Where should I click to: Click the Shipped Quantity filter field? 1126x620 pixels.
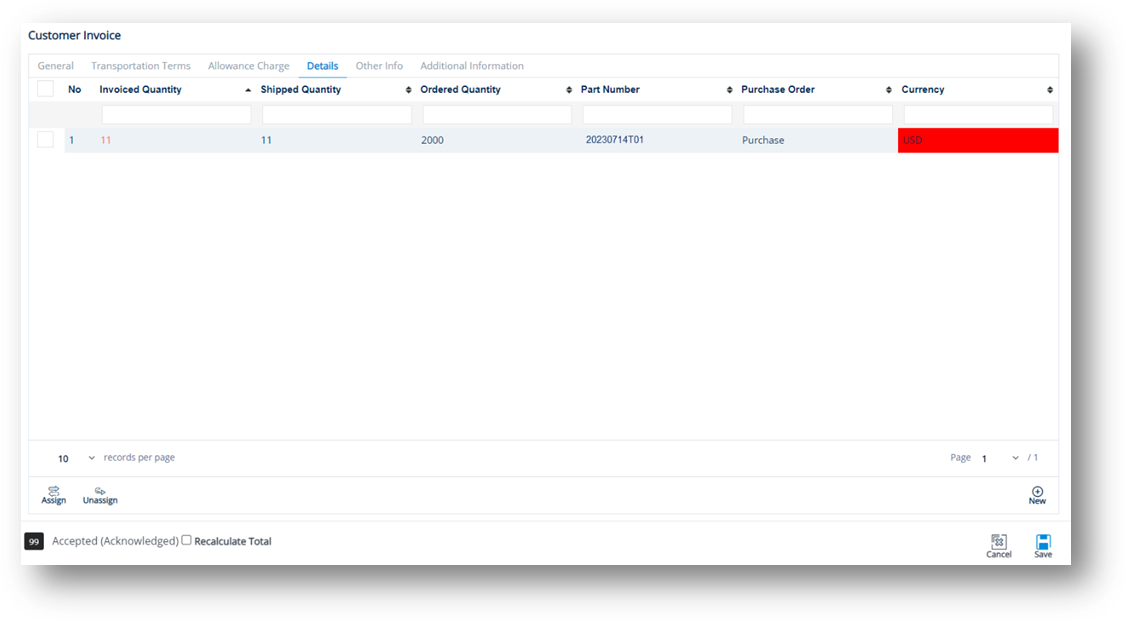click(x=337, y=114)
